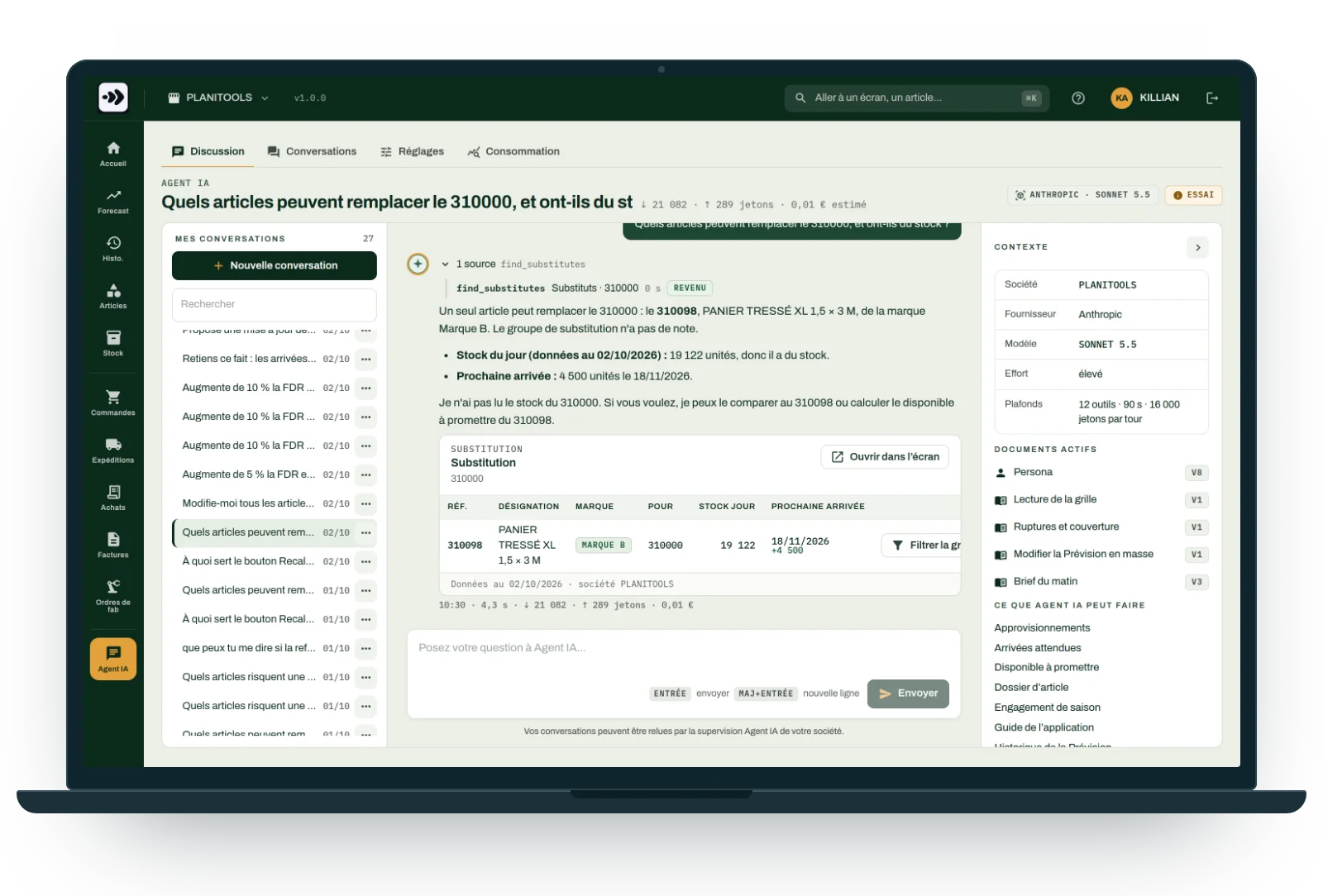Viewport: 1323px width, 896px height.
Task: Open options menu for 'Retiens ce fait' conversation
Action: click(365, 359)
